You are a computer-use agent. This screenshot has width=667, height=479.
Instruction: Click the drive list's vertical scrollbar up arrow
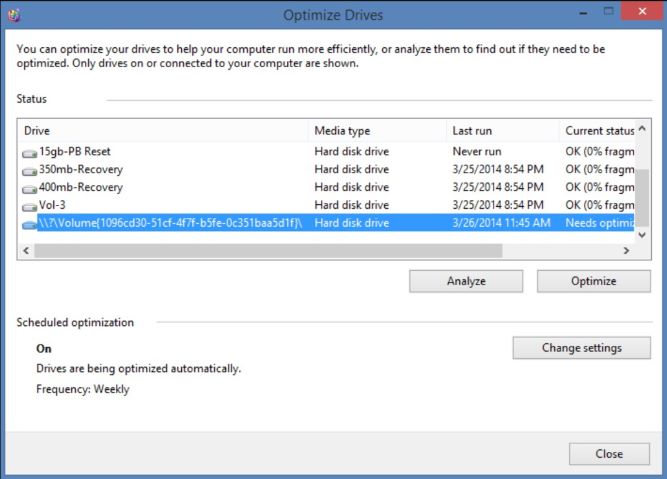click(641, 129)
